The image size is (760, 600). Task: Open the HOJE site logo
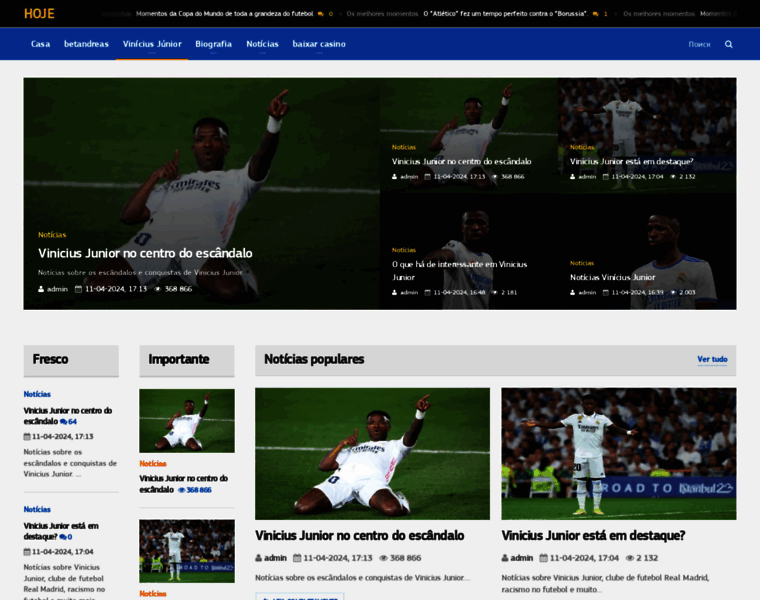coord(39,14)
